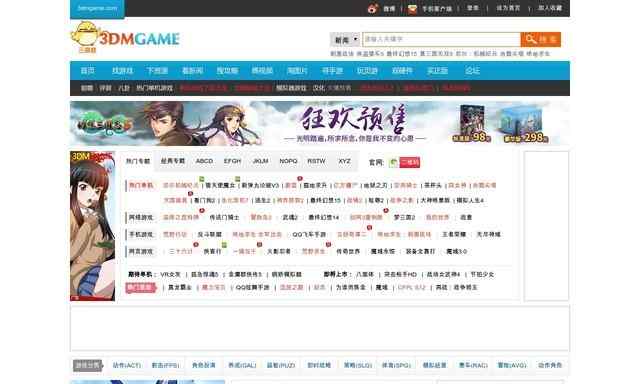Click the 狂欢预售 promotional banner
This screenshot has width=640, height=384.
(320, 123)
